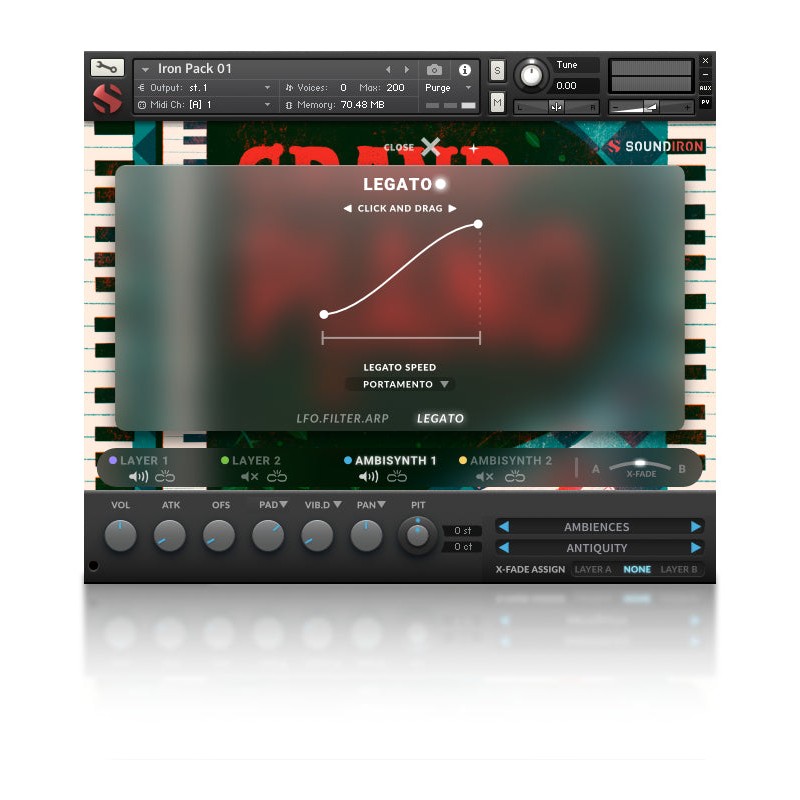Assign X-FADE to LAYER B
Viewport: 800px width, 800px height.
tap(679, 568)
